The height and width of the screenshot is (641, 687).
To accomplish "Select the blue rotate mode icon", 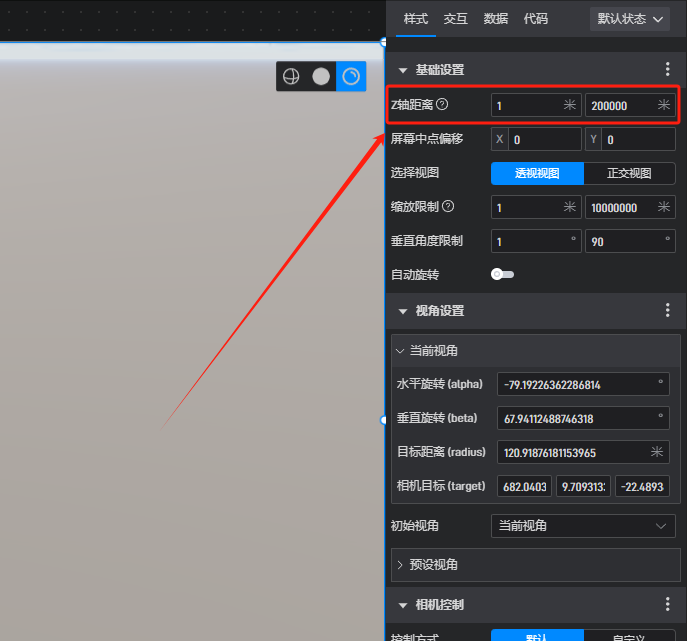I will point(351,76).
